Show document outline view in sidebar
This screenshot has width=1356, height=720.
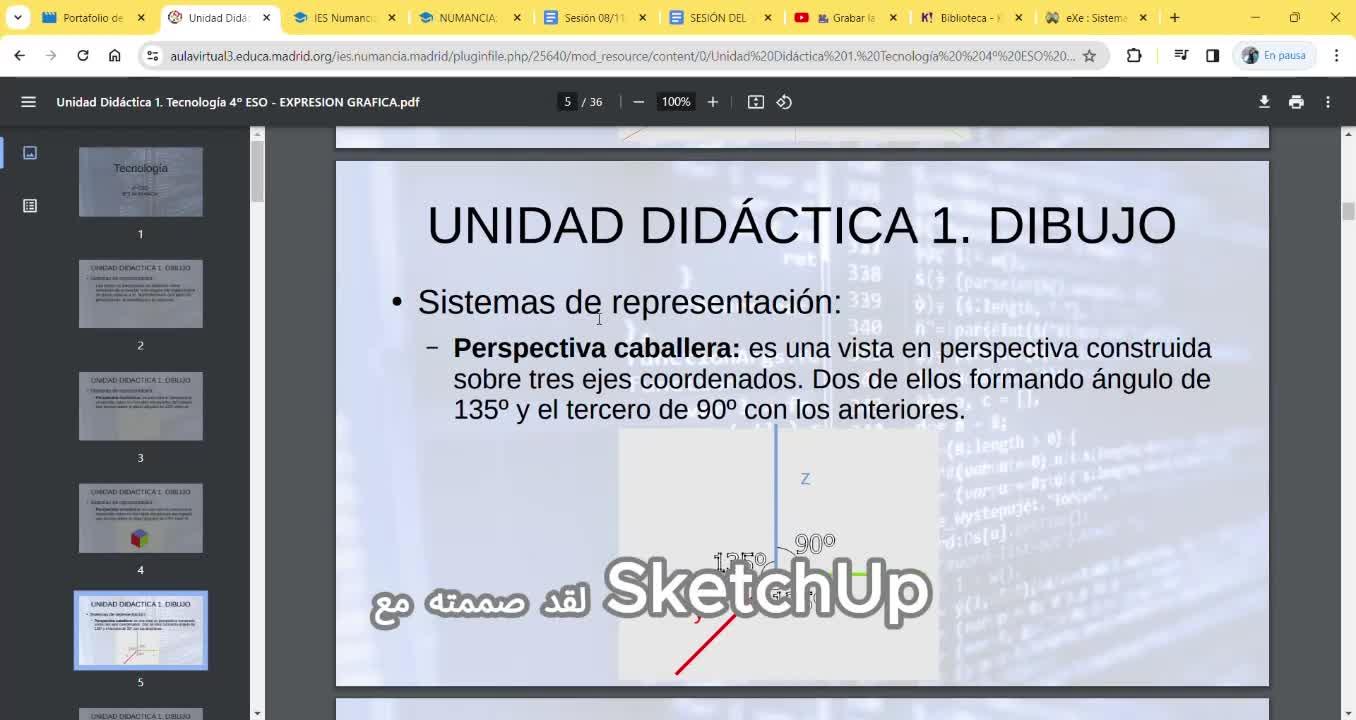point(30,206)
